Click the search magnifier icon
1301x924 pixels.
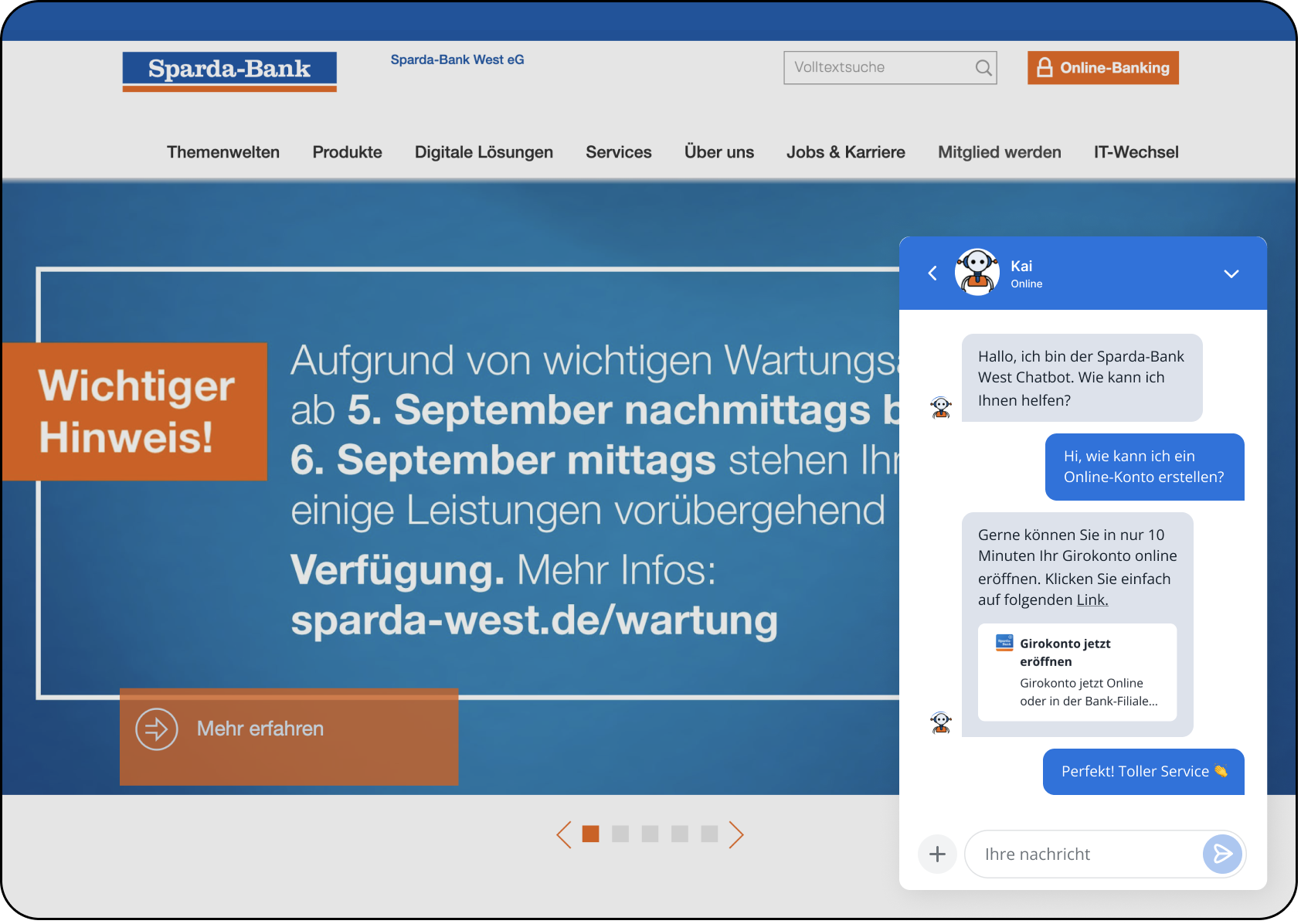tap(983, 68)
